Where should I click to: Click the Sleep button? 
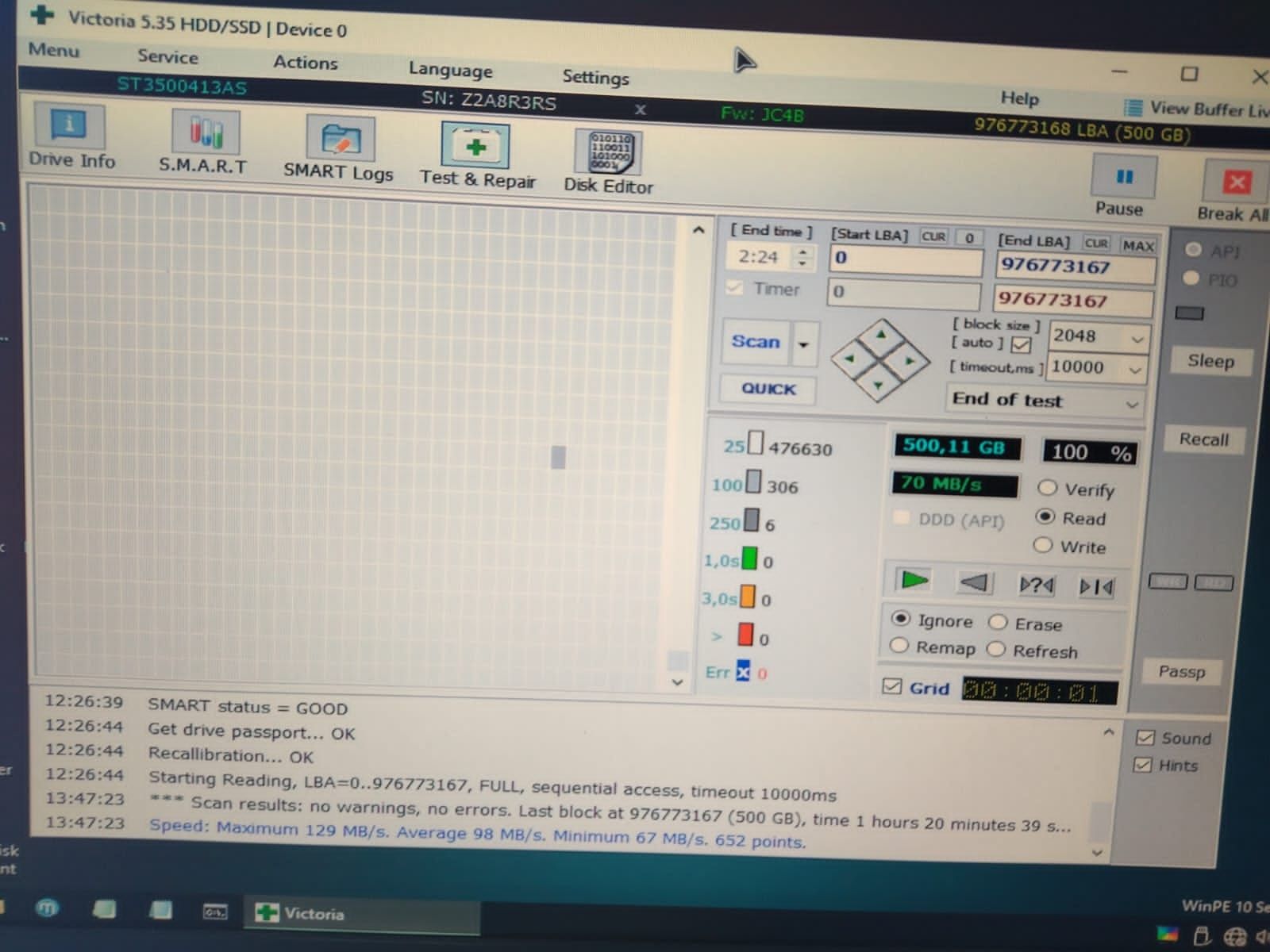[x=1210, y=361]
